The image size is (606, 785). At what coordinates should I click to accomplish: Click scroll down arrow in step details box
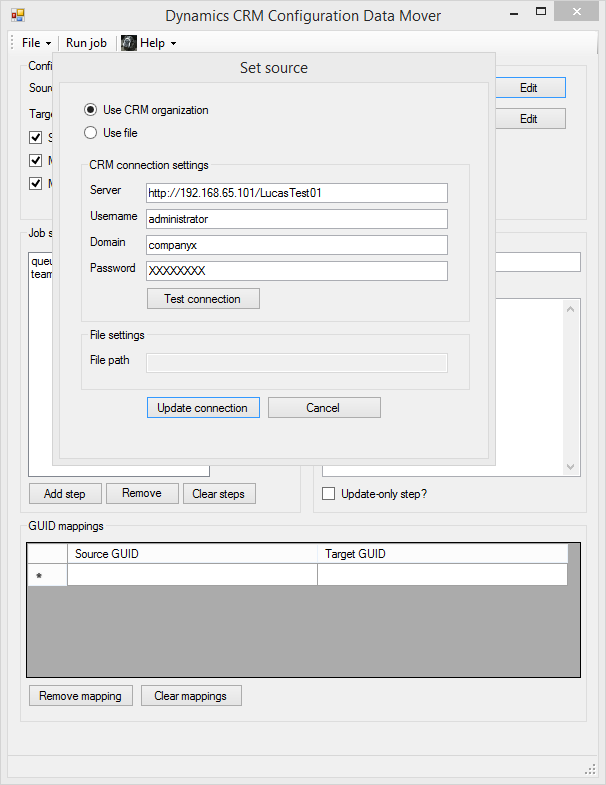point(570,467)
